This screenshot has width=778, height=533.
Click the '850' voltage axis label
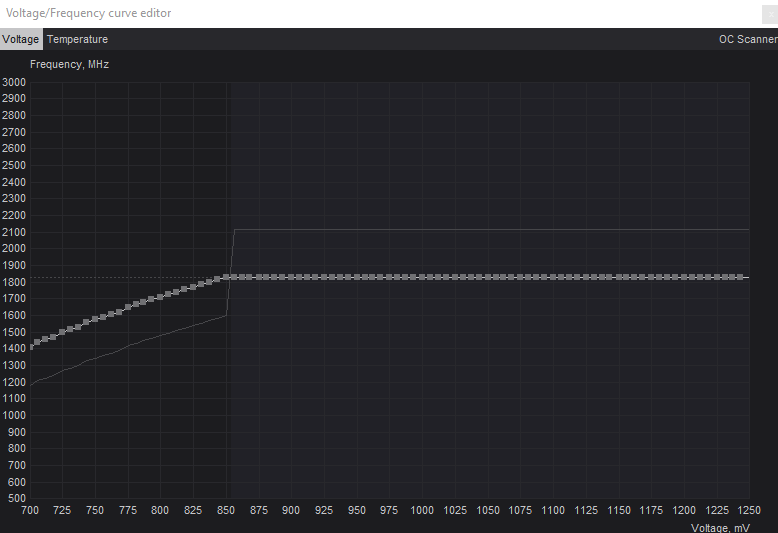point(226,510)
